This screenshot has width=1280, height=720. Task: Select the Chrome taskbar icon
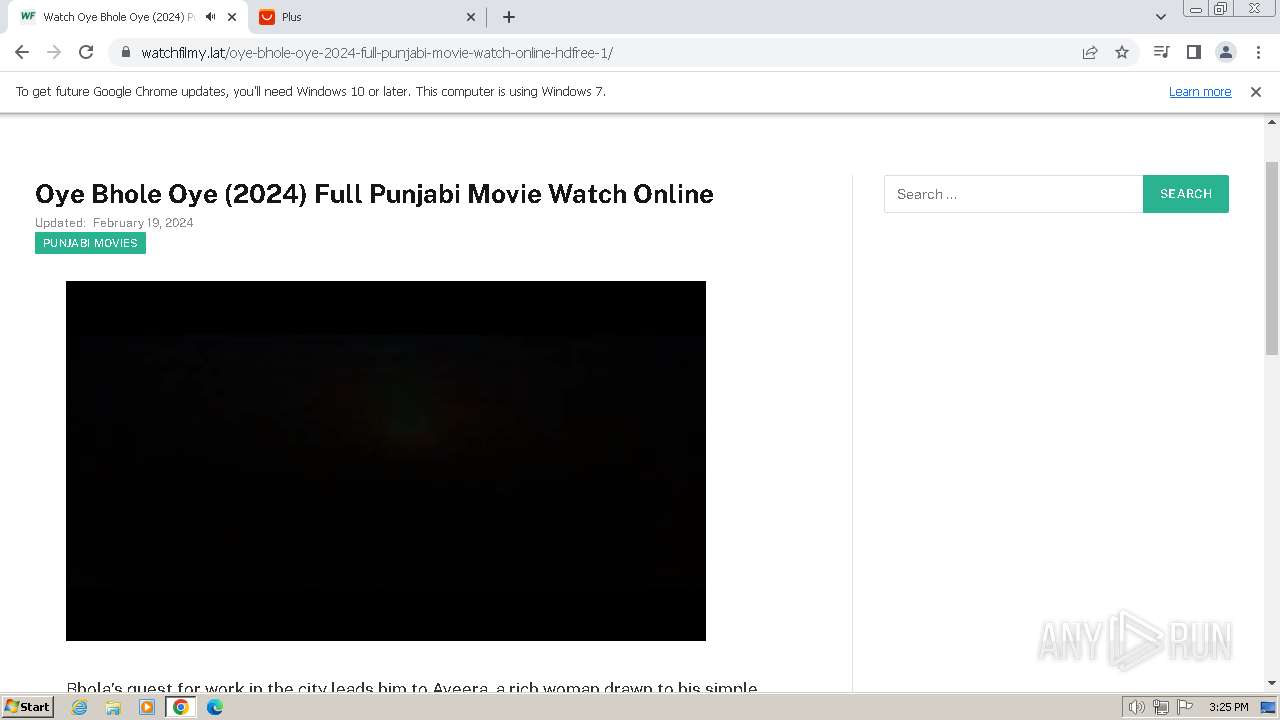pyautogui.click(x=180, y=707)
